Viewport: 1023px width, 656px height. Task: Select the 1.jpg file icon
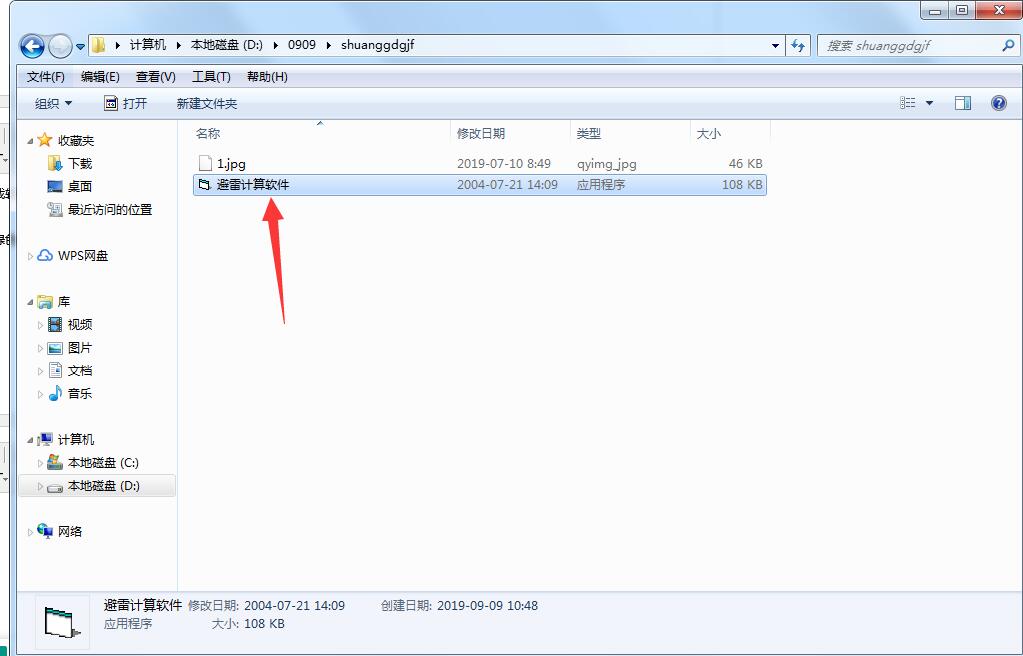(205, 163)
